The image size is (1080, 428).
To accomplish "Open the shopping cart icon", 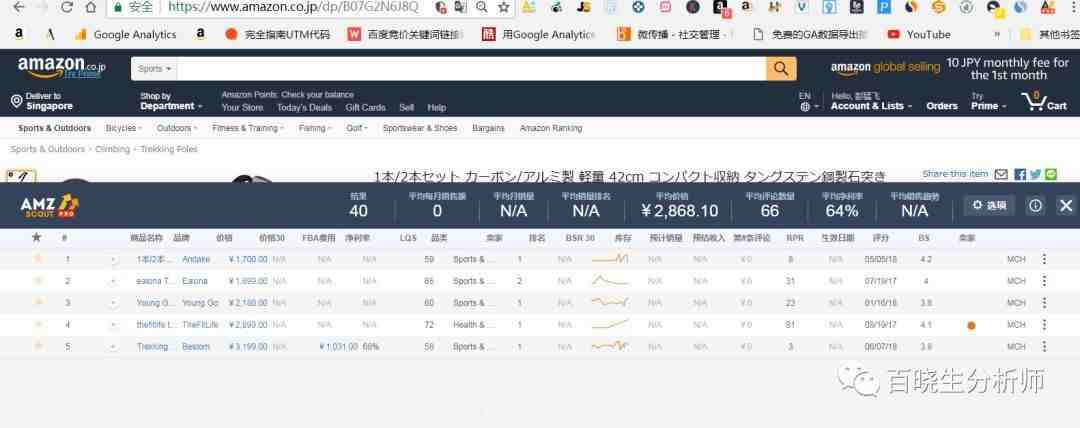I will (1044, 101).
